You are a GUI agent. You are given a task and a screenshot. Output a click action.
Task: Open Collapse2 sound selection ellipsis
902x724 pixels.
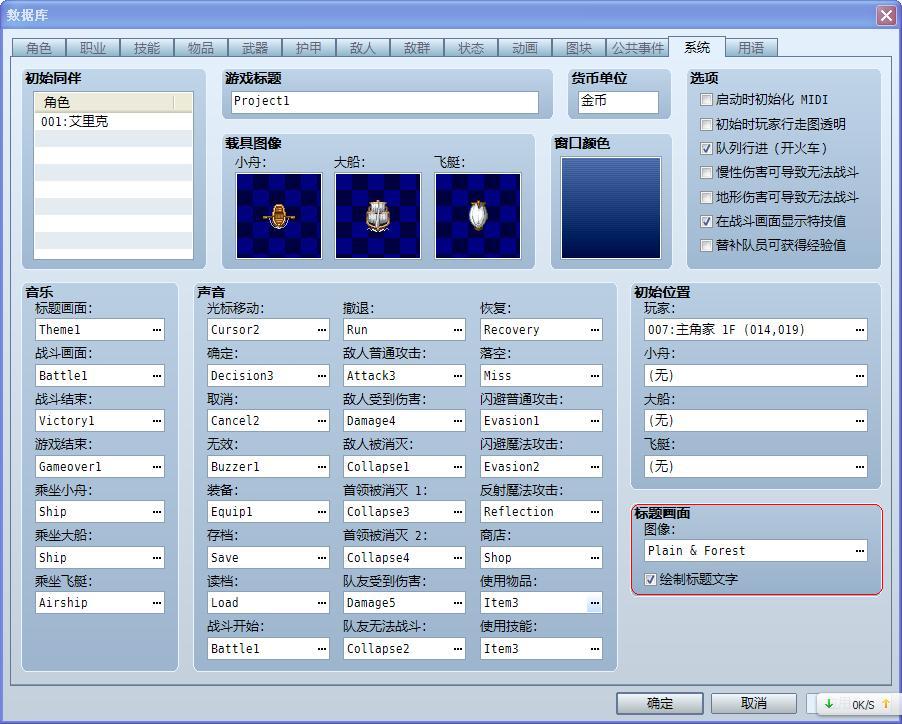(x=457, y=649)
